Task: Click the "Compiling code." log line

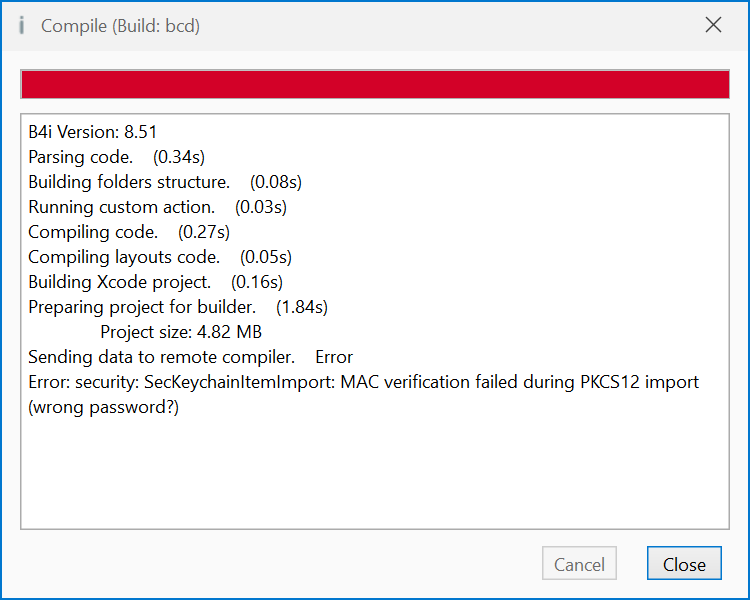Action: (93, 232)
